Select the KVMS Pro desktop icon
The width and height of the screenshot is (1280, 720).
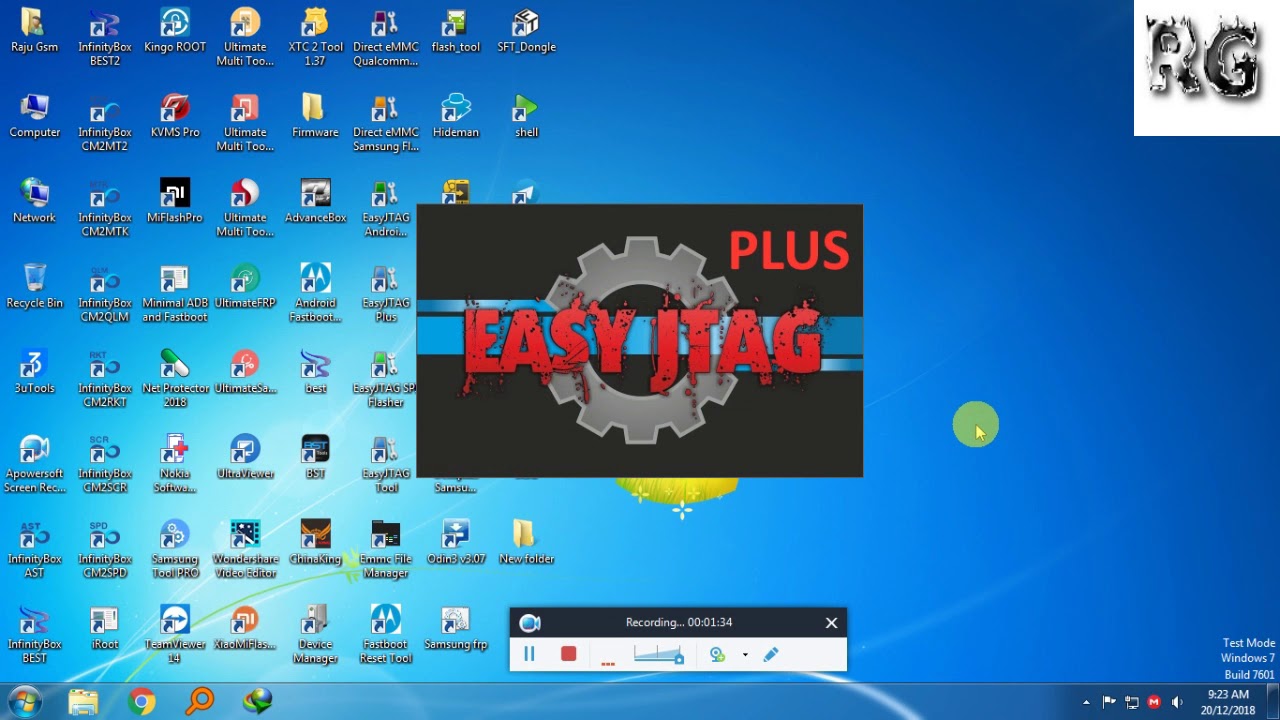[x=175, y=116]
